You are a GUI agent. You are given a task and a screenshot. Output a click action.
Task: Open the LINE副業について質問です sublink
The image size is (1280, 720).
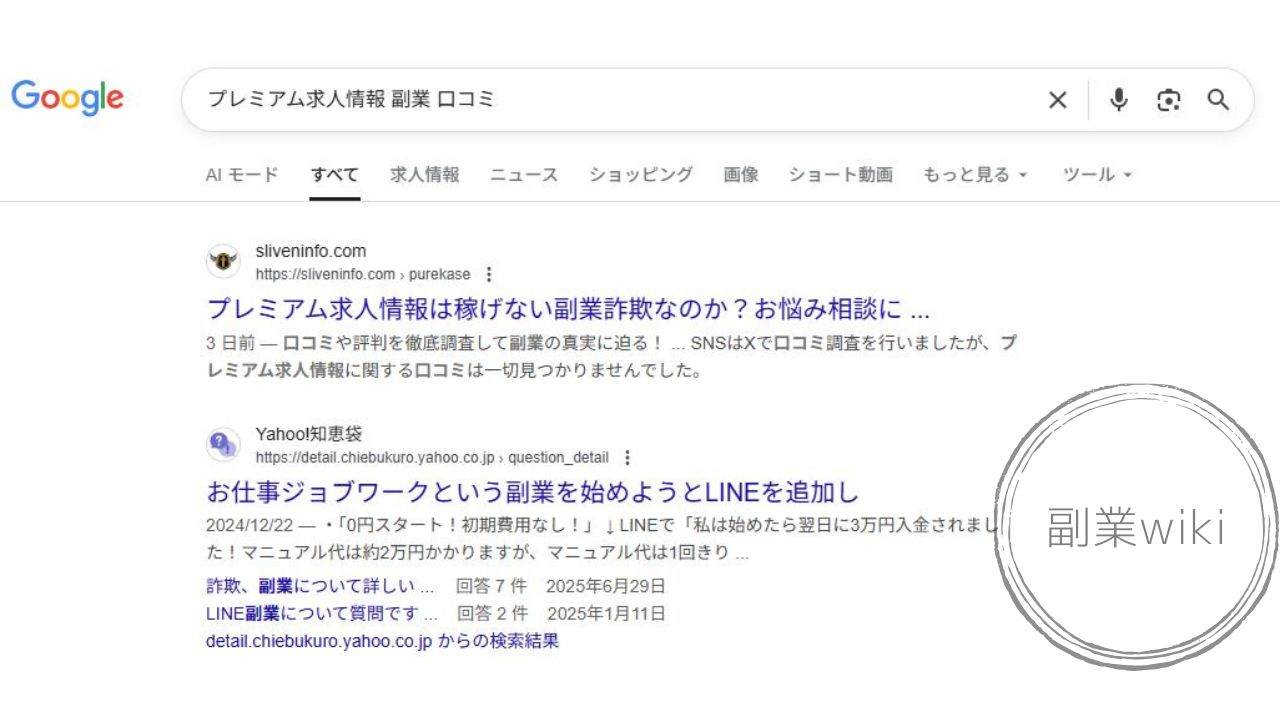click(x=321, y=613)
